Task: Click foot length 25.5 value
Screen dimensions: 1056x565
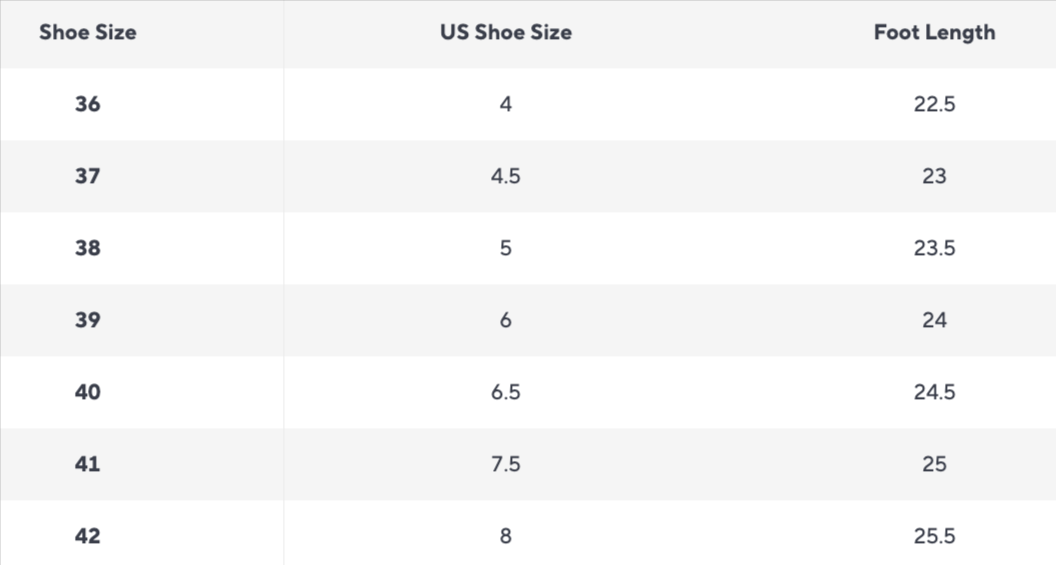Action: [934, 536]
